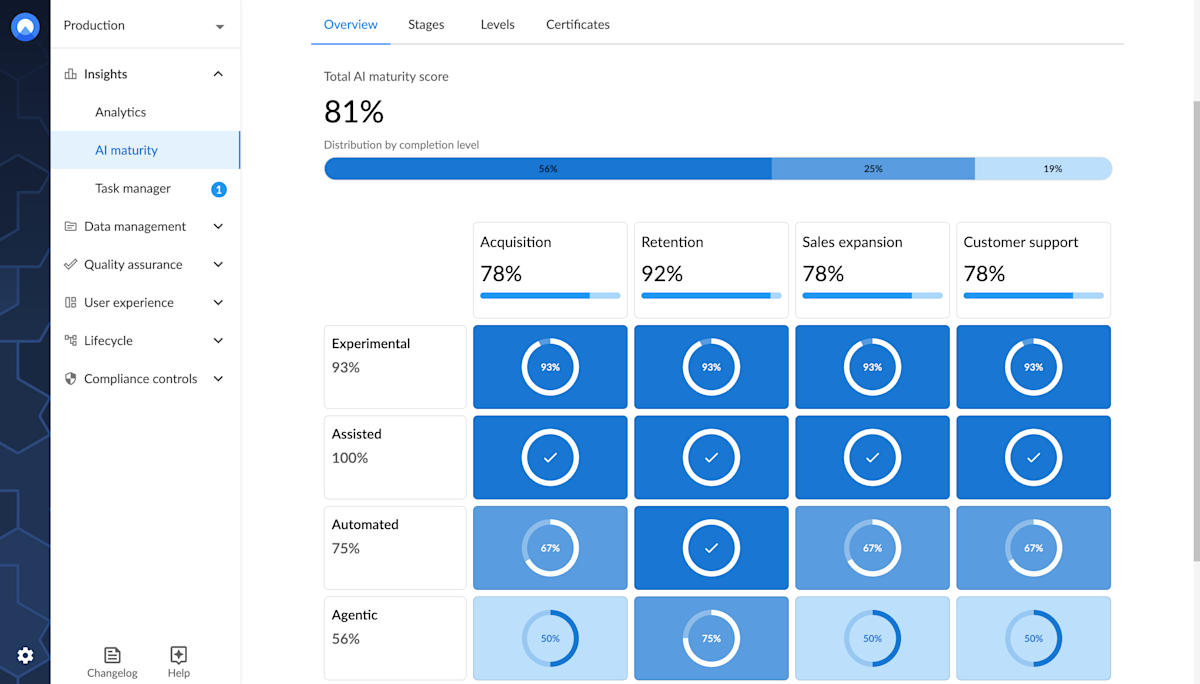Expand the Data management section
The image size is (1200, 684).
pos(218,226)
